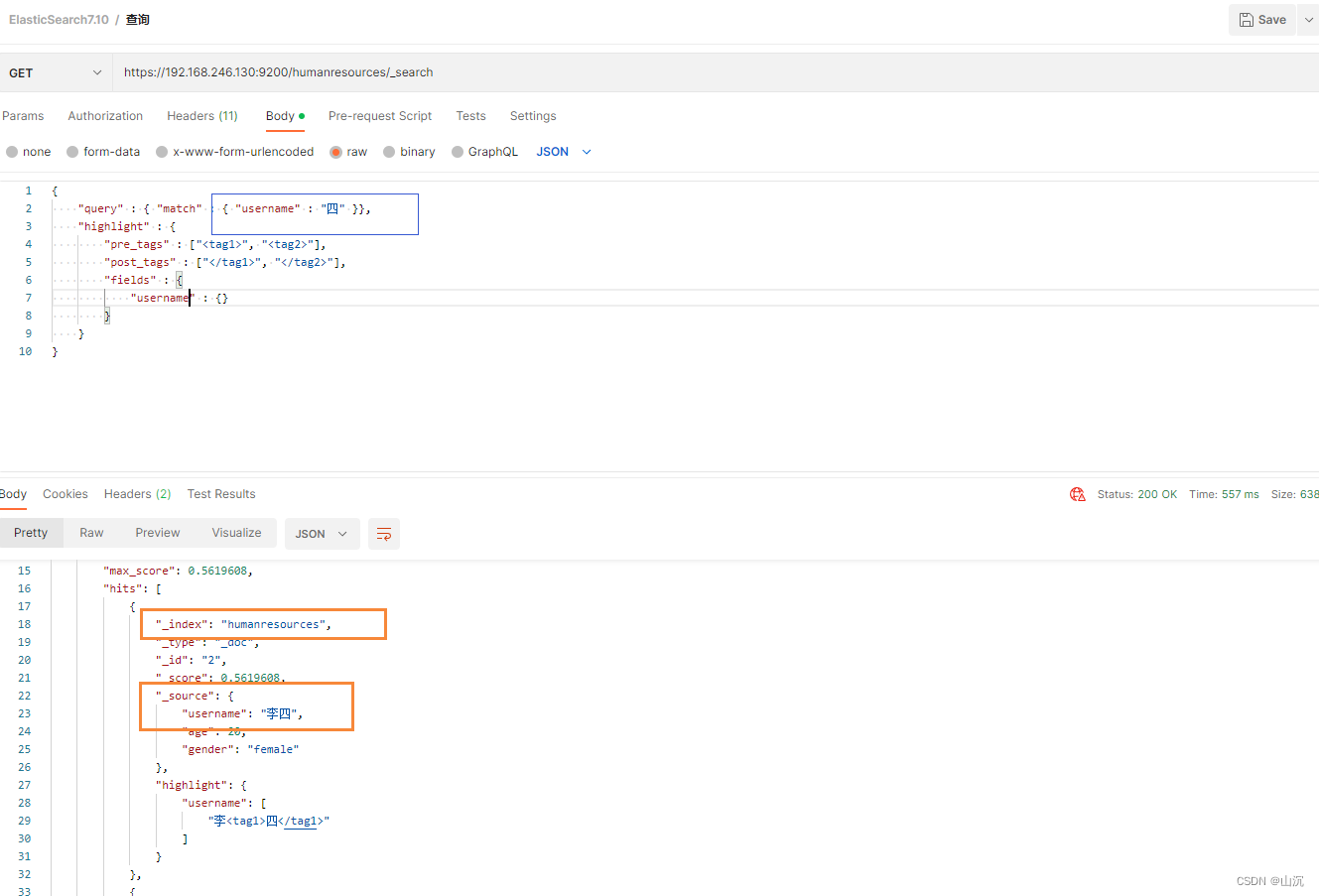Viewport: 1319px width, 896px height.
Task: Click the "highlight" line in request editor
Action: click(x=127, y=226)
